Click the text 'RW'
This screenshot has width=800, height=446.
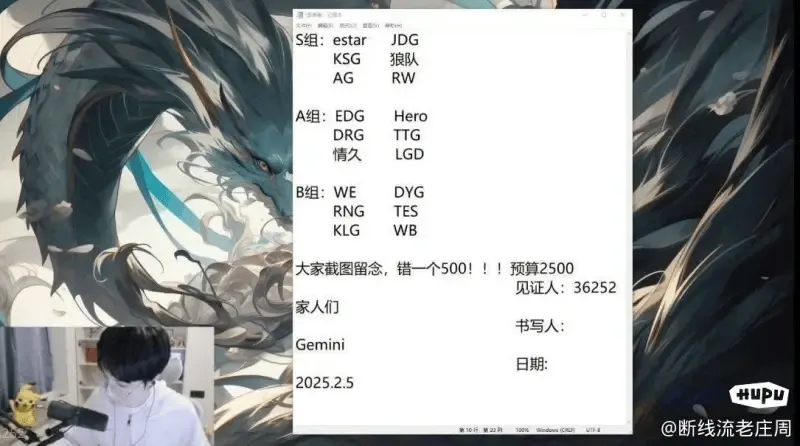[403, 78]
